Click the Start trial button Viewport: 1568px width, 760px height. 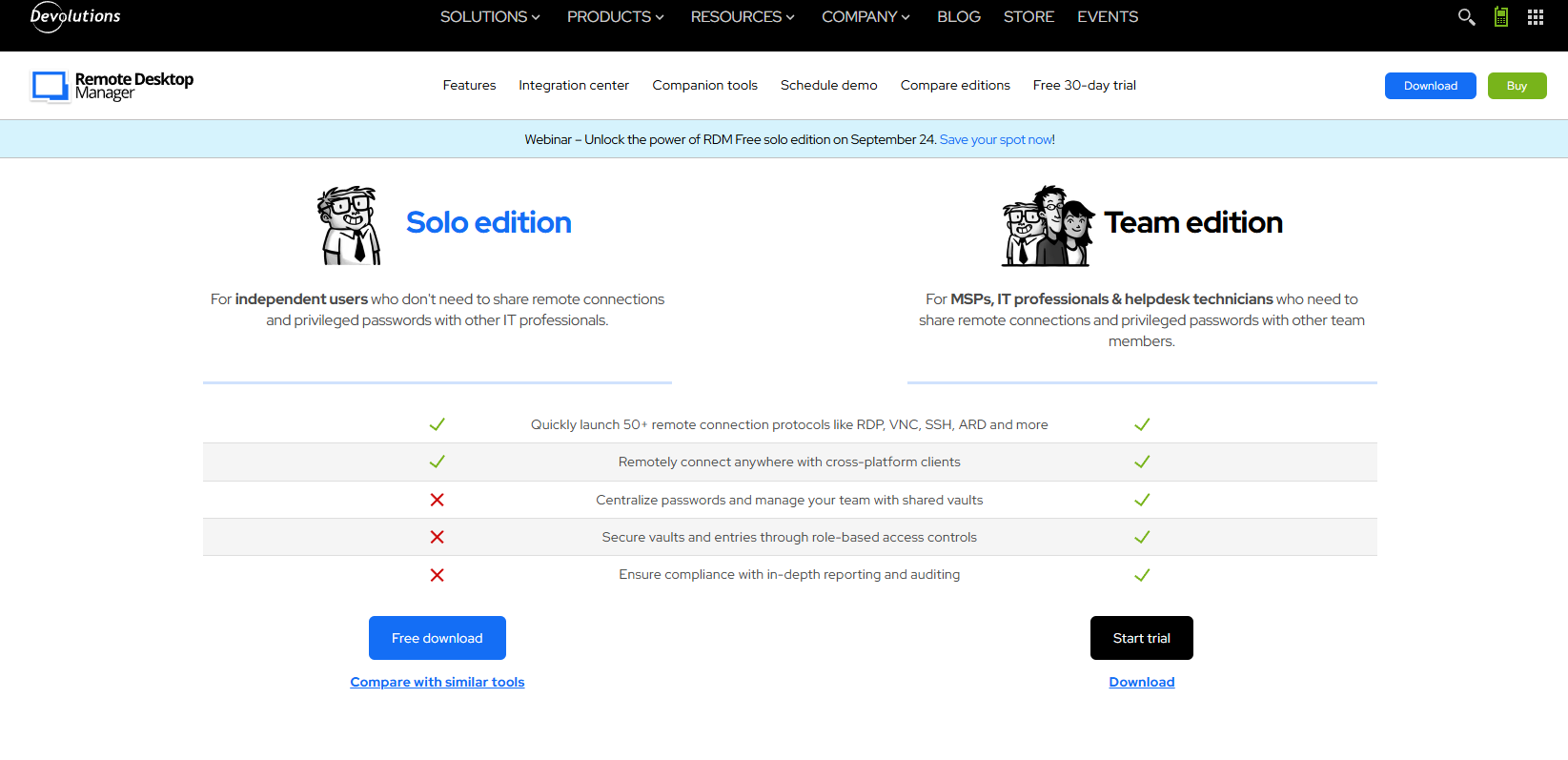pos(1142,638)
